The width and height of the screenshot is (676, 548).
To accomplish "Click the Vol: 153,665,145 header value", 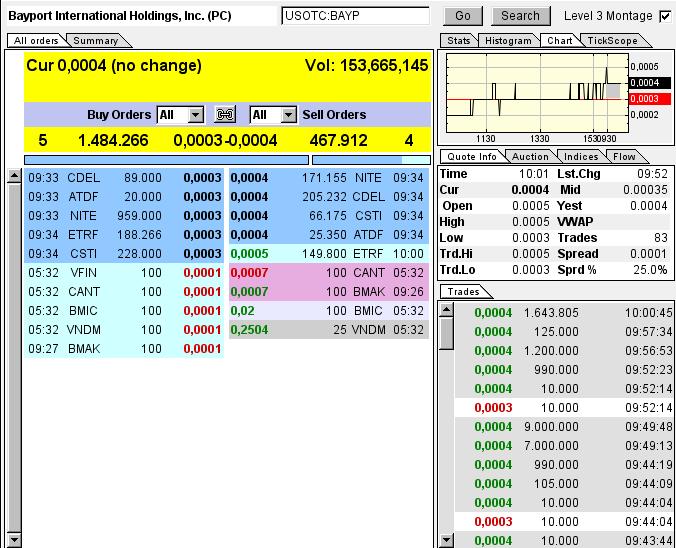I will pos(366,66).
